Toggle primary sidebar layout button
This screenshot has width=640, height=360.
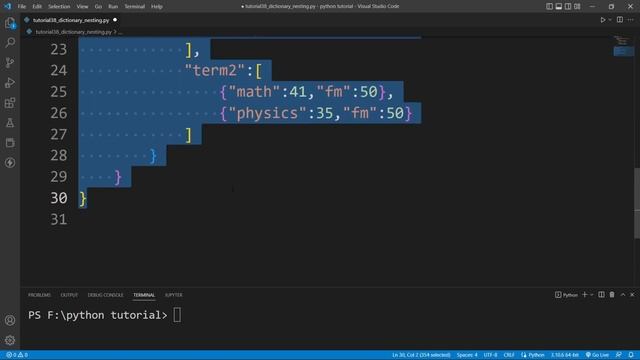549,7
